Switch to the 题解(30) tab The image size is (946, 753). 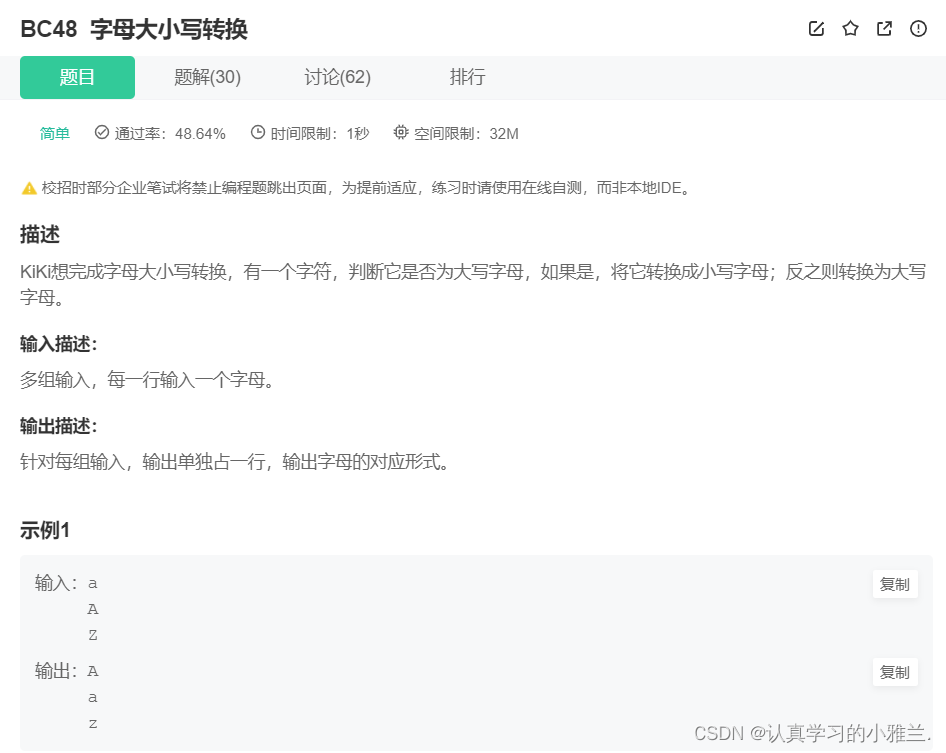(208, 77)
